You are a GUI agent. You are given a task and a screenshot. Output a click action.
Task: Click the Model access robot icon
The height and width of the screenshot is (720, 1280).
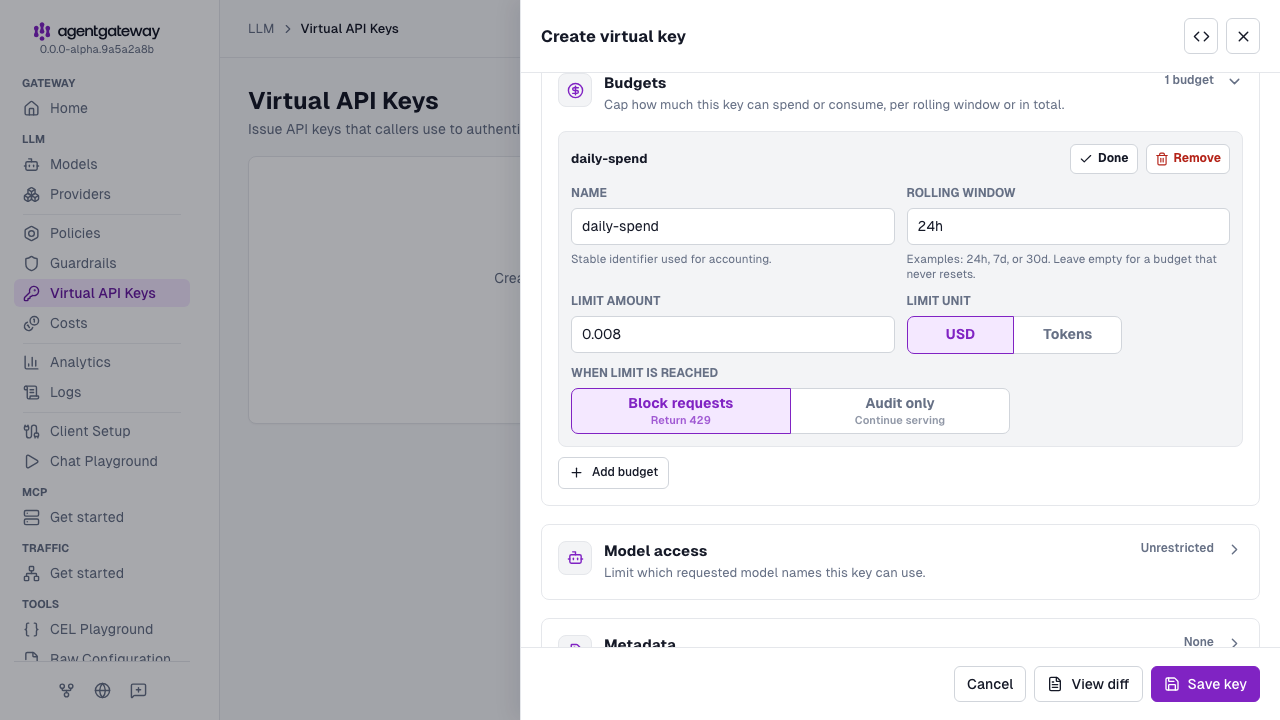point(575,558)
